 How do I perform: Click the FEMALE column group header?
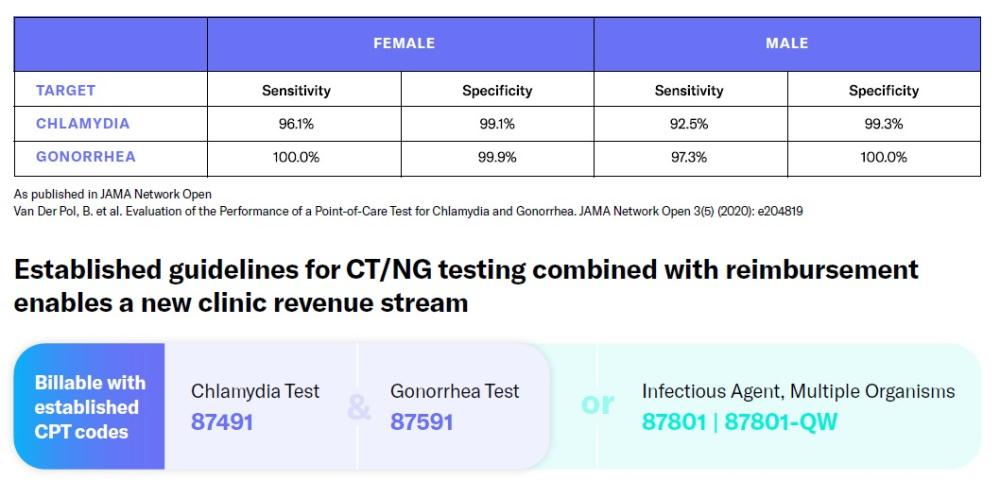pyautogui.click(x=404, y=43)
